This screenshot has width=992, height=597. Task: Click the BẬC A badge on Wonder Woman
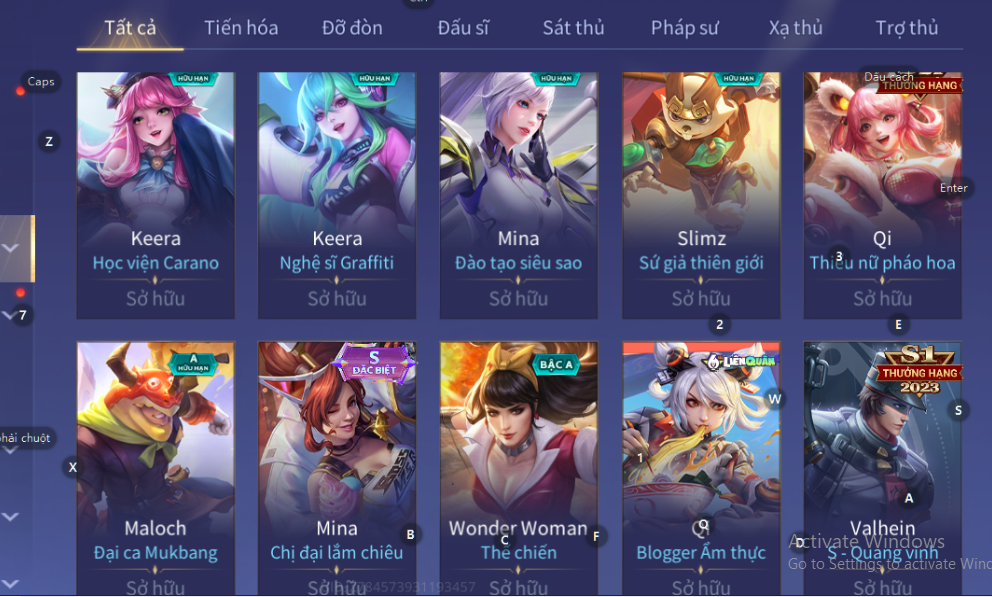coord(557,364)
